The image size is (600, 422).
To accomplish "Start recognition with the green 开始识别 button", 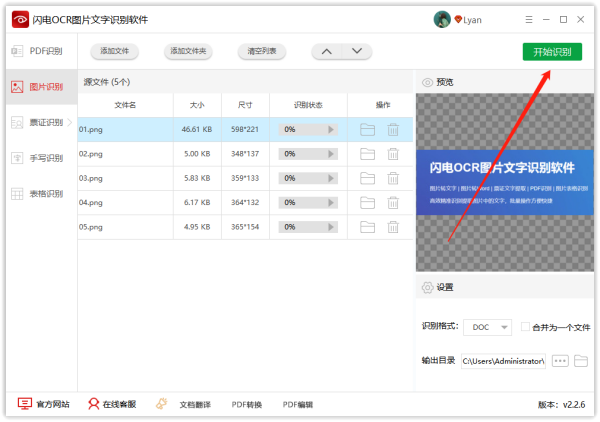I will pos(551,51).
